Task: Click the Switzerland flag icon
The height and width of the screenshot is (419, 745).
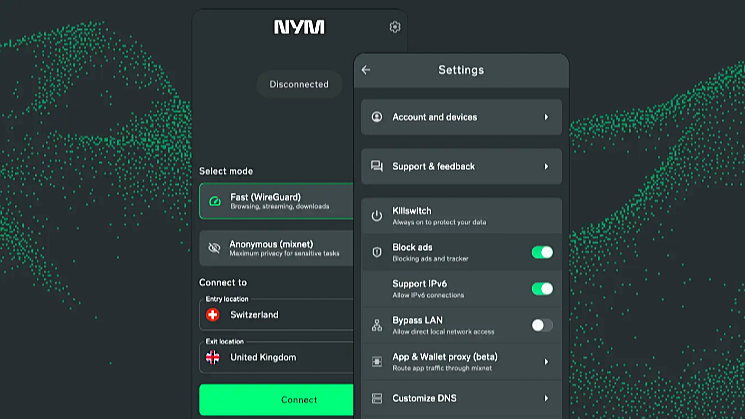Action: (x=213, y=314)
